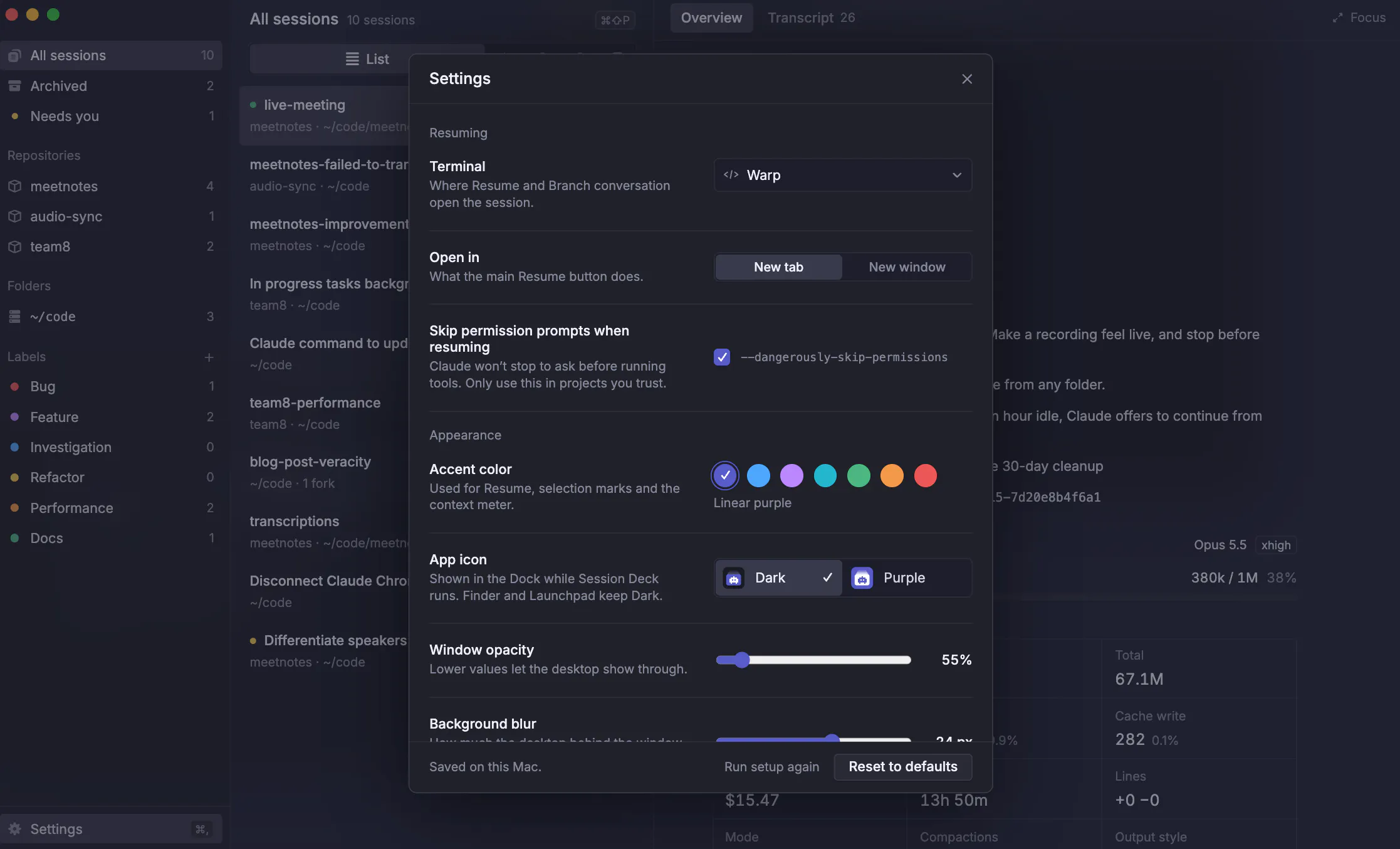
Task: Click the Purple app icon image
Action: [x=862, y=578]
